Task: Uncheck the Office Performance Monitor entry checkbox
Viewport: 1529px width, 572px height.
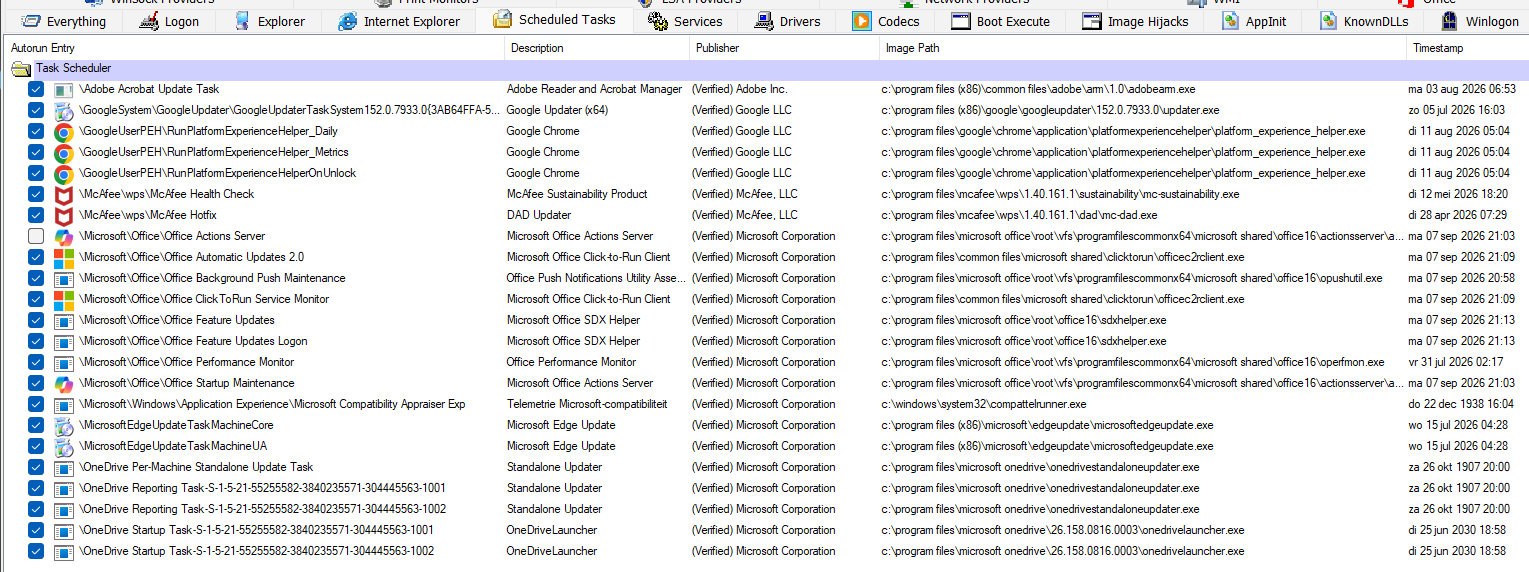Action: tap(36, 363)
